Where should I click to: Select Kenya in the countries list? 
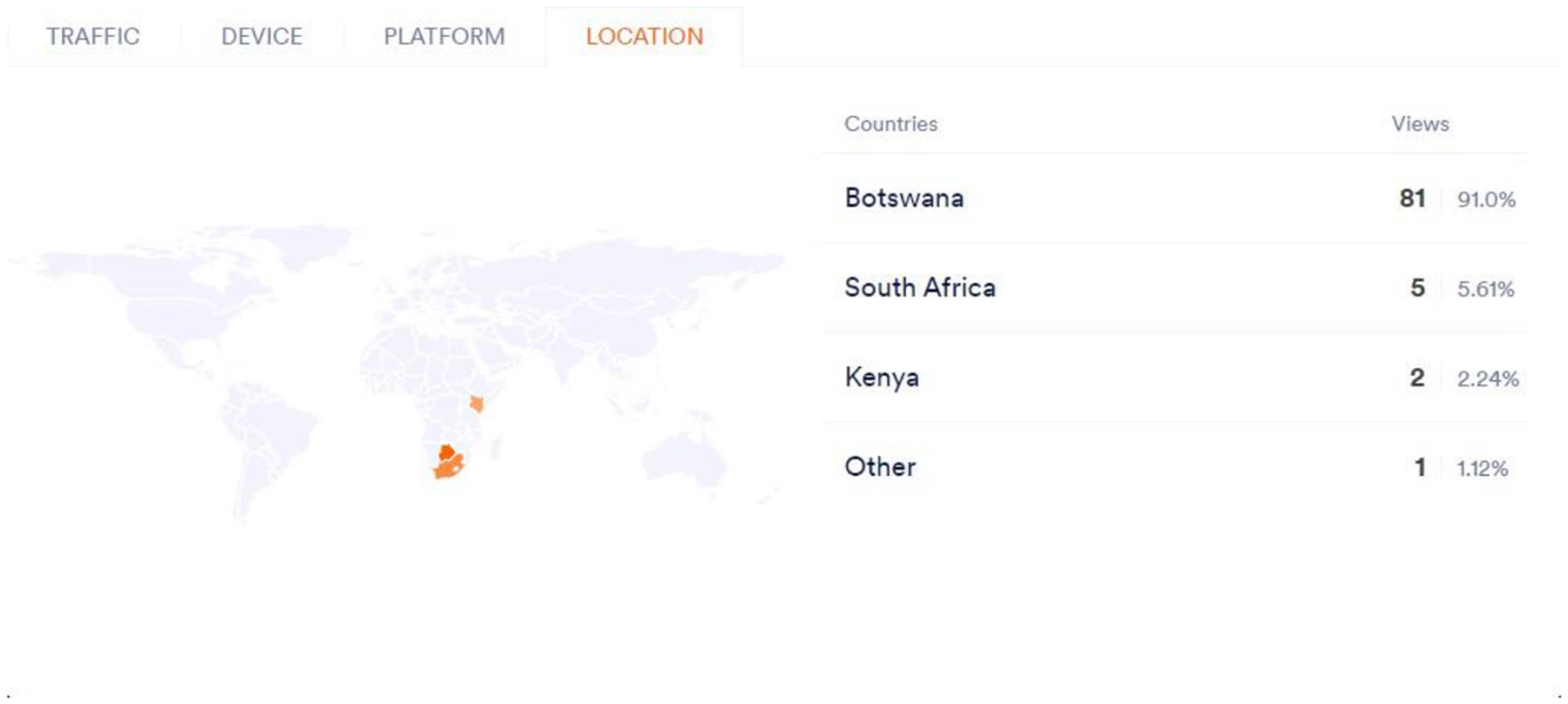tap(881, 378)
